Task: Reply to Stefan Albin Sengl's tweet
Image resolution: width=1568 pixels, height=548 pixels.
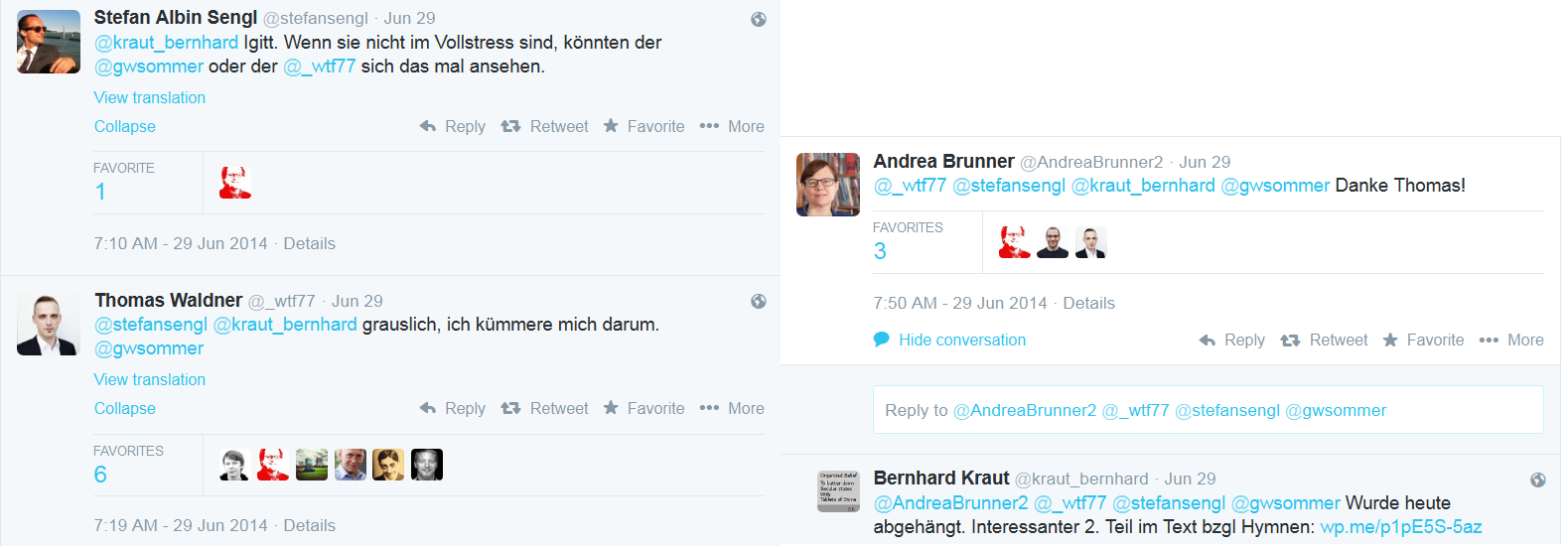Action: 453,127
